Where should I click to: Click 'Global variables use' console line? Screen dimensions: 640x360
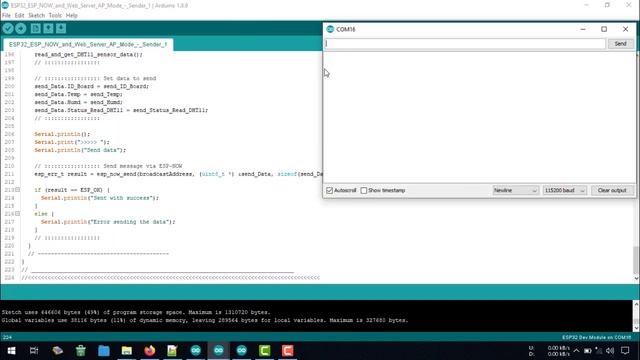[204, 320]
